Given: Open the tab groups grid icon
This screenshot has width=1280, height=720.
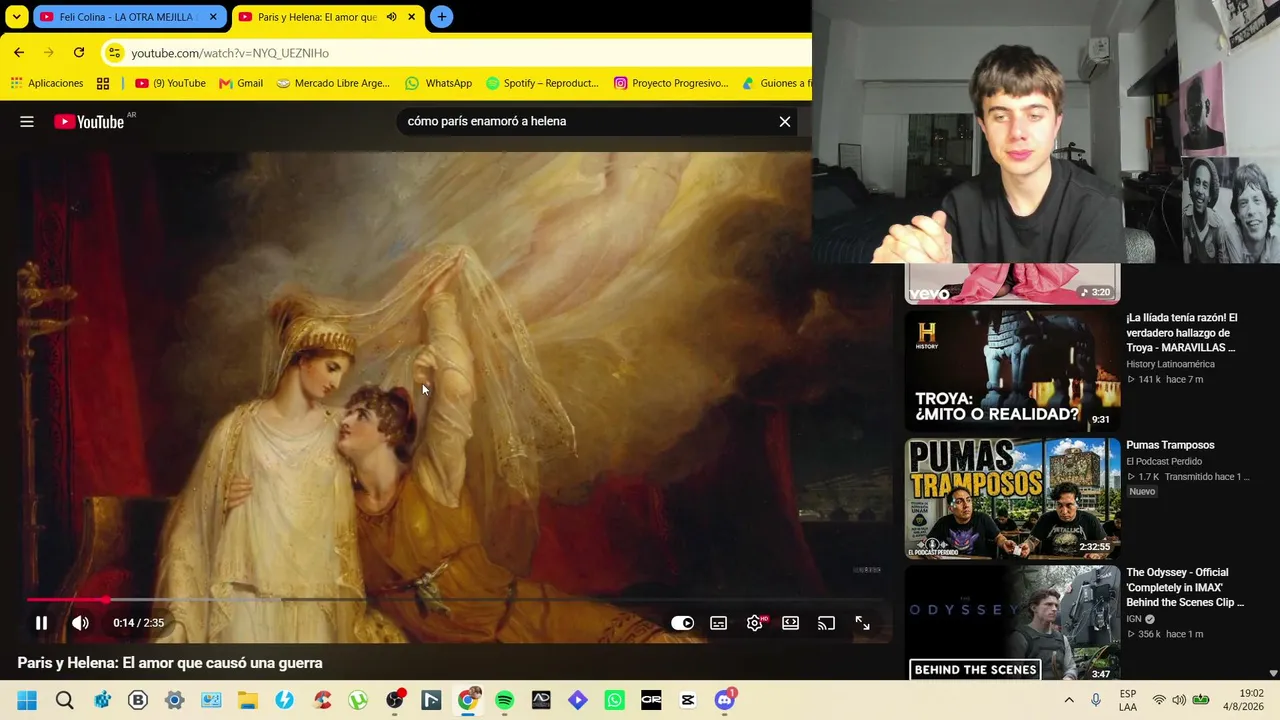Looking at the screenshot, I should tap(103, 83).
